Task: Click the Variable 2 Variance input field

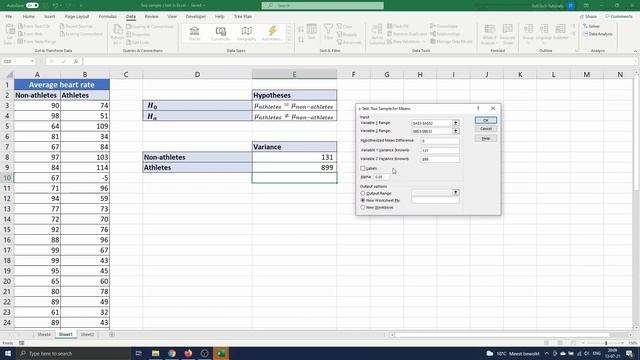Action: coord(440,159)
